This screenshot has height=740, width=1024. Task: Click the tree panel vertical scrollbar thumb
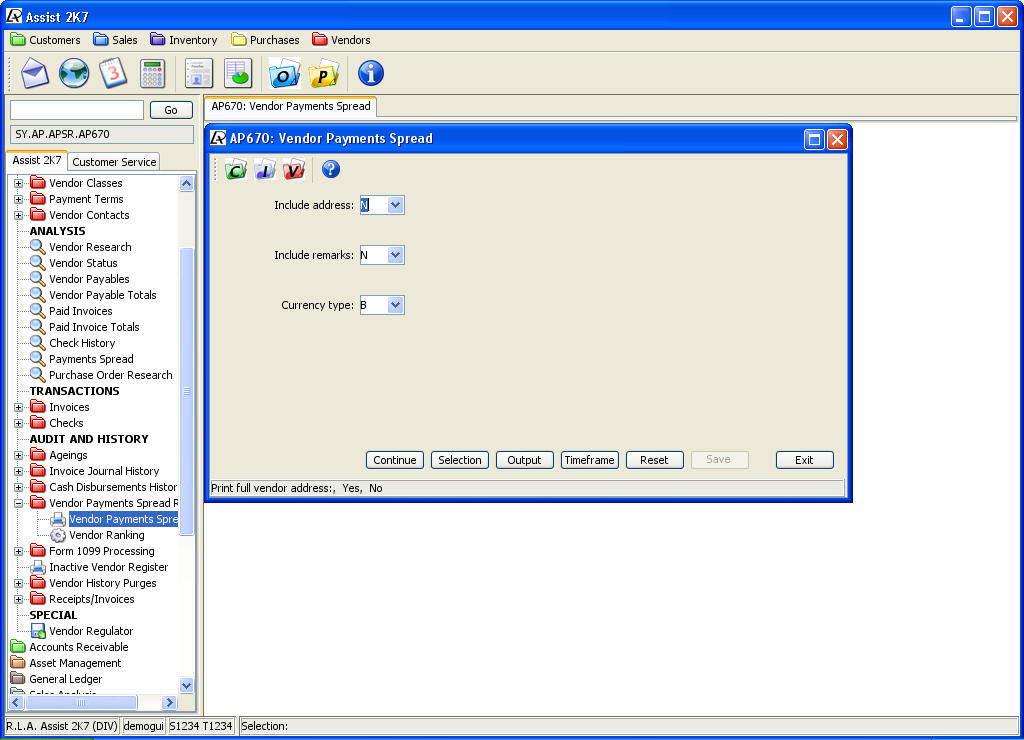(186, 391)
